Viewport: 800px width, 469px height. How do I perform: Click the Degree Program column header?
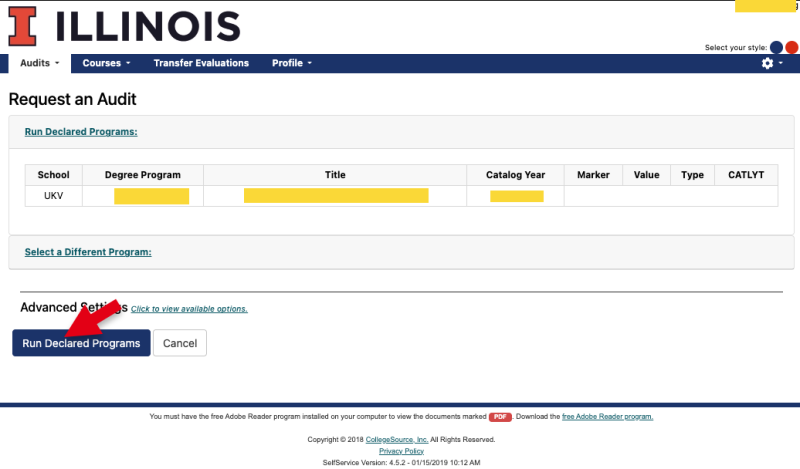point(143,175)
